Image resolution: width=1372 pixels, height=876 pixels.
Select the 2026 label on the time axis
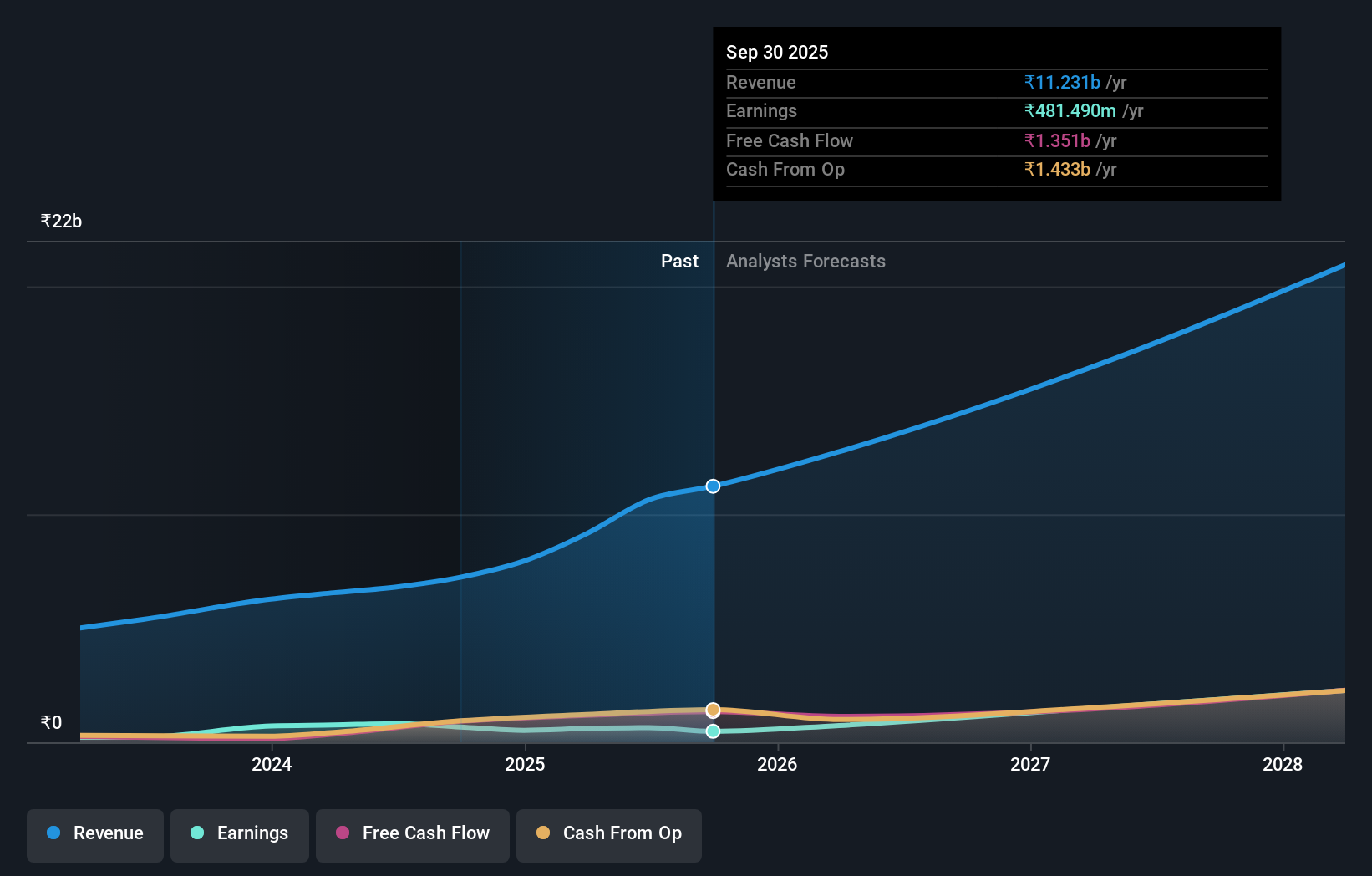[778, 764]
